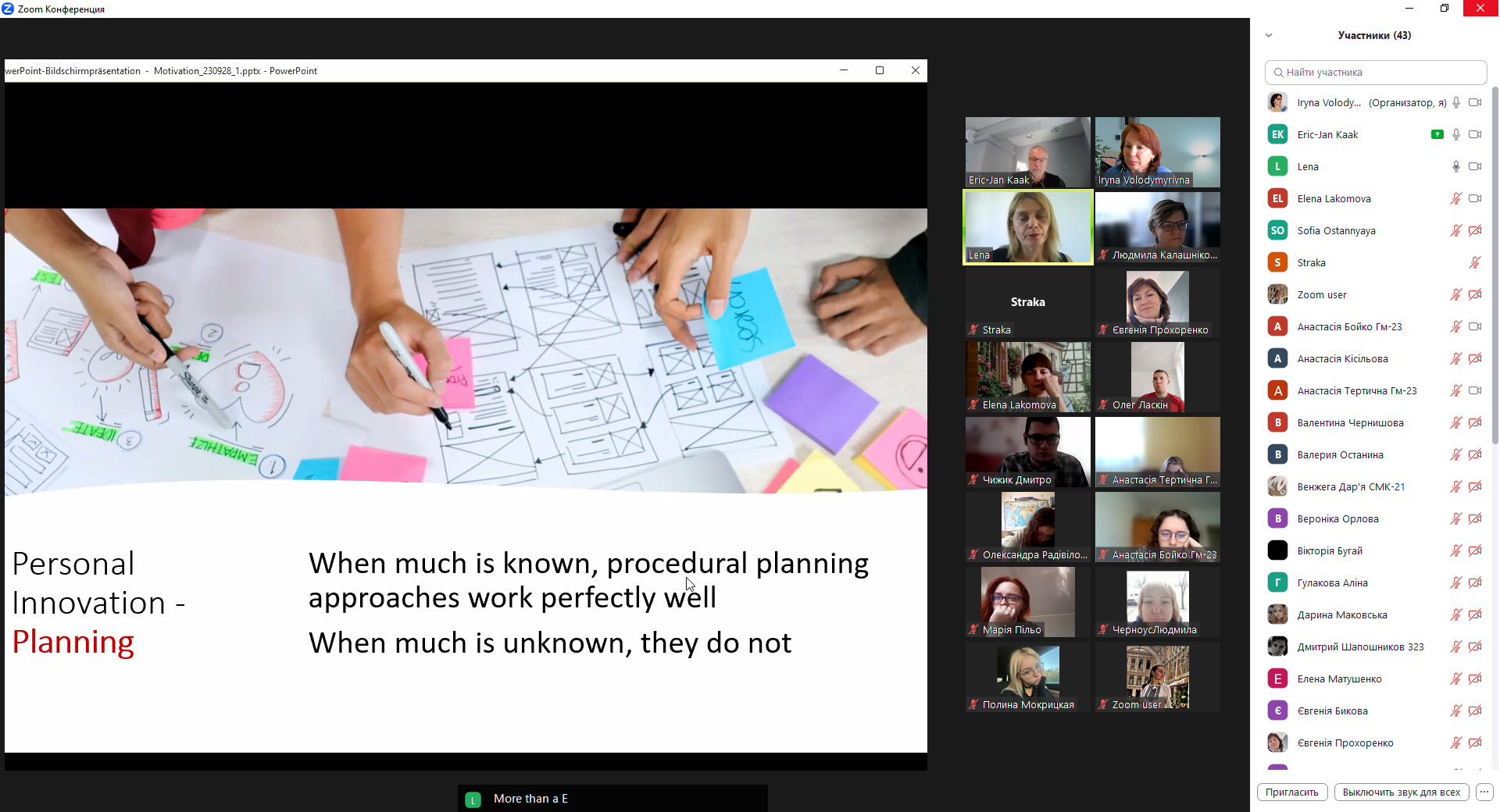
Task: Select Анастасія Кісільова in the participants list
Action: point(1342,358)
